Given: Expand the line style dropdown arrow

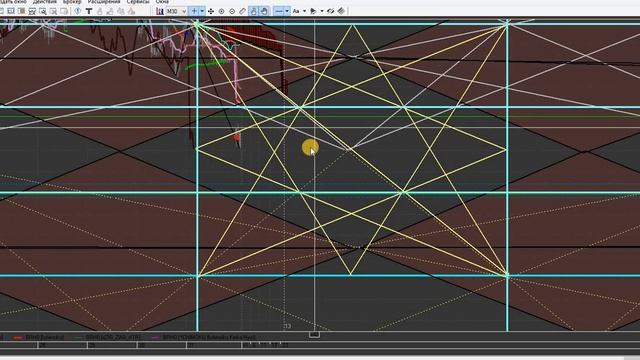Looking at the screenshot, I should pos(287,11).
